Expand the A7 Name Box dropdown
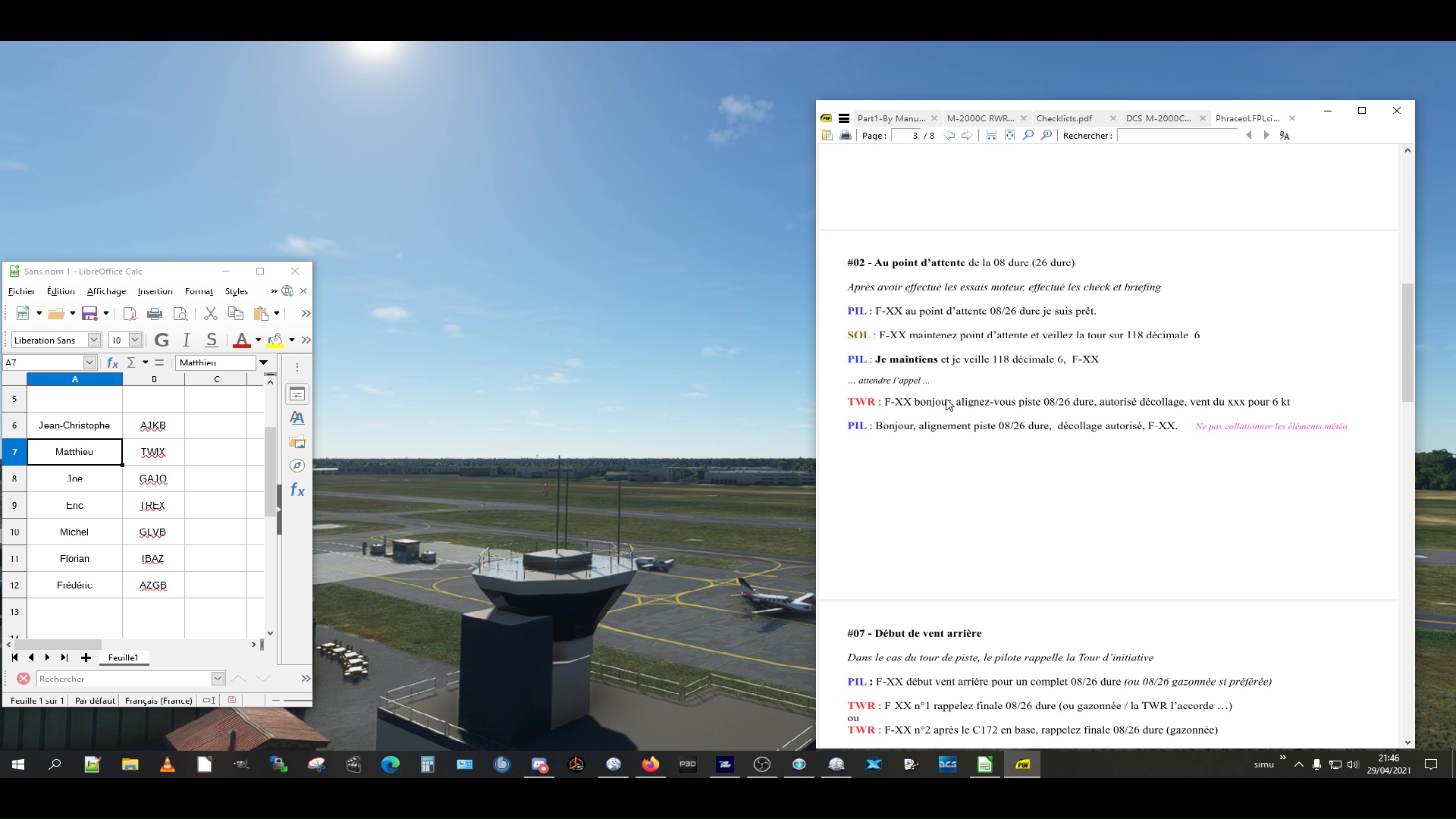1456x819 pixels. pos(89,362)
